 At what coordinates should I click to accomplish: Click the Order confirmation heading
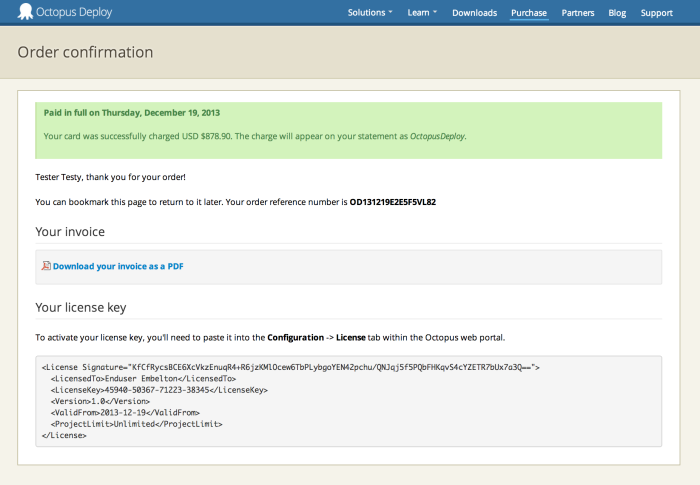[85, 52]
